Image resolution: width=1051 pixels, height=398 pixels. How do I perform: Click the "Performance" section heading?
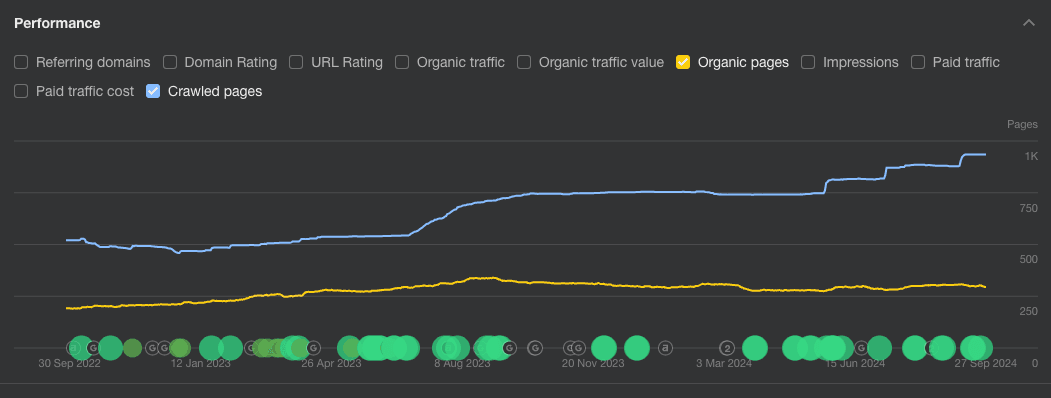[58, 23]
